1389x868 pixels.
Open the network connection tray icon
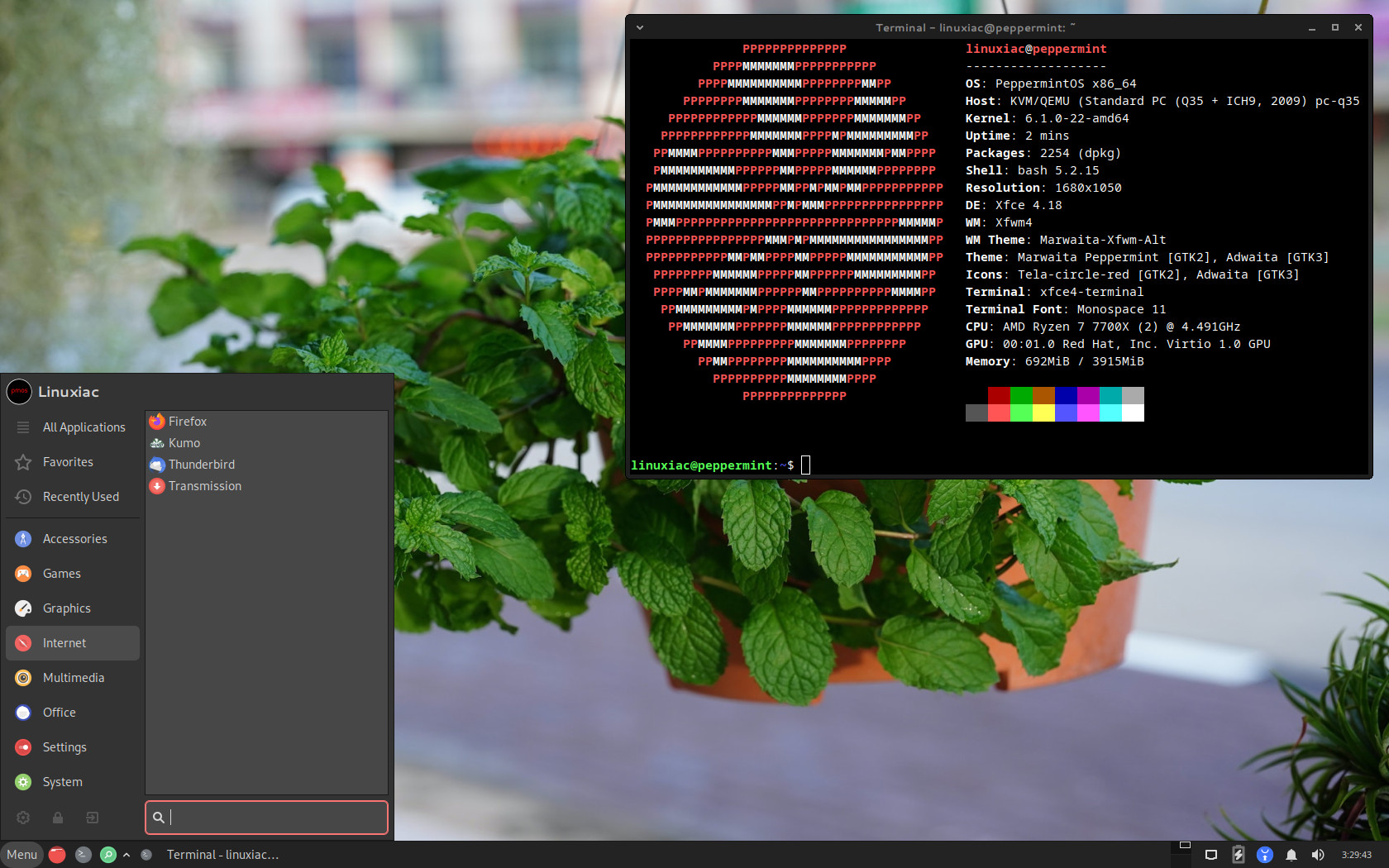pyautogui.click(x=1211, y=855)
